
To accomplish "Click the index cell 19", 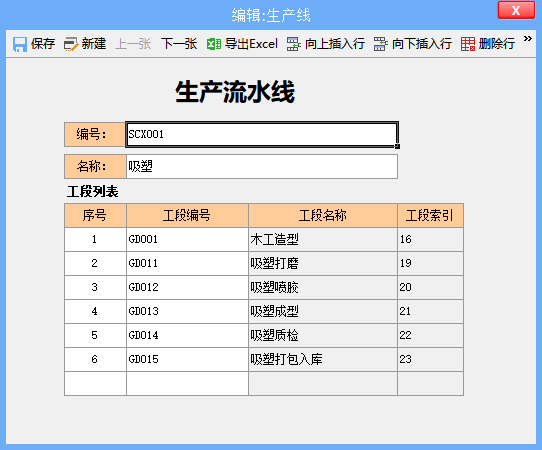I will (x=430, y=263).
